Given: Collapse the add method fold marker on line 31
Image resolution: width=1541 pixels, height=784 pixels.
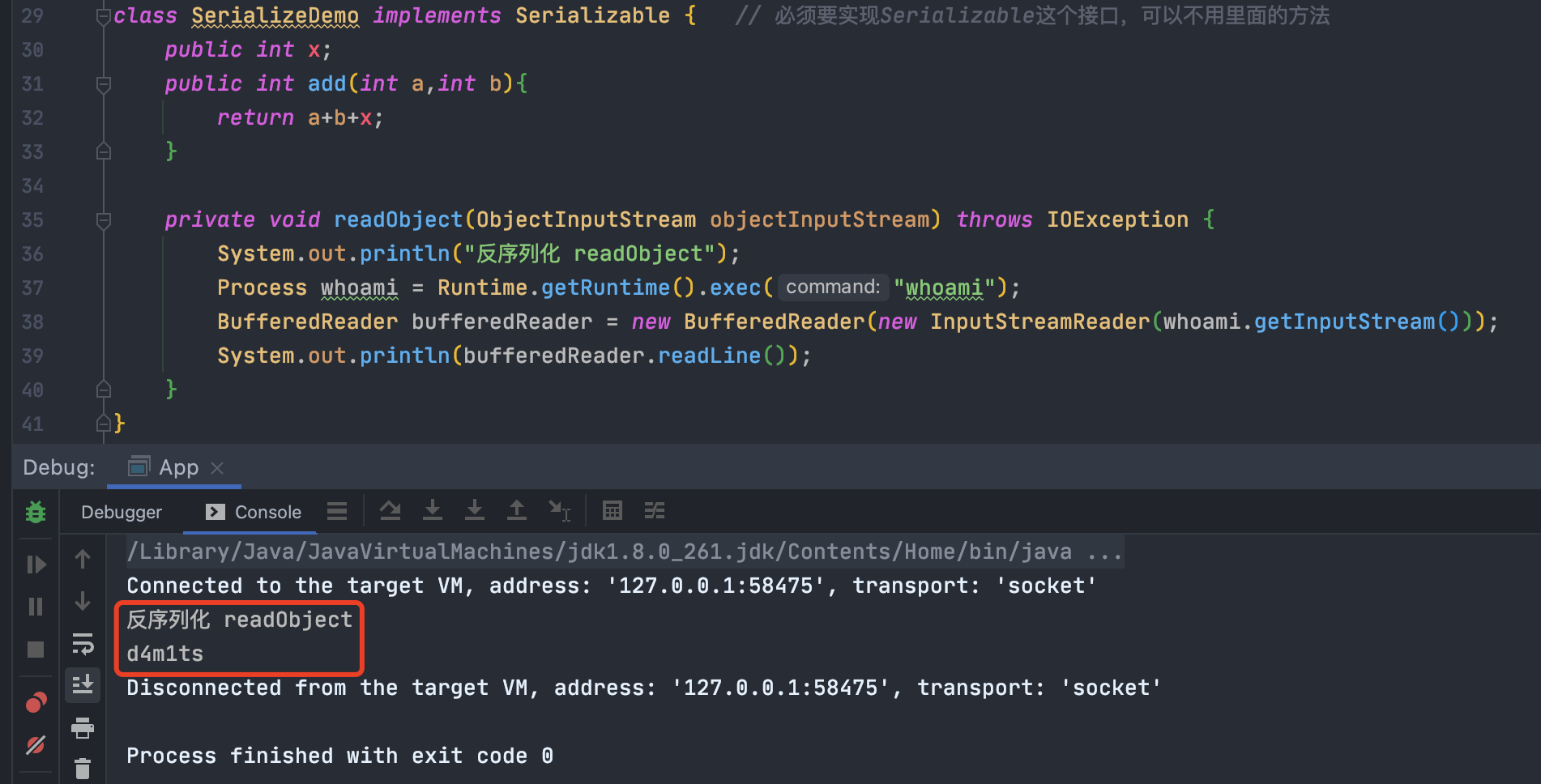Looking at the screenshot, I should click(103, 83).
